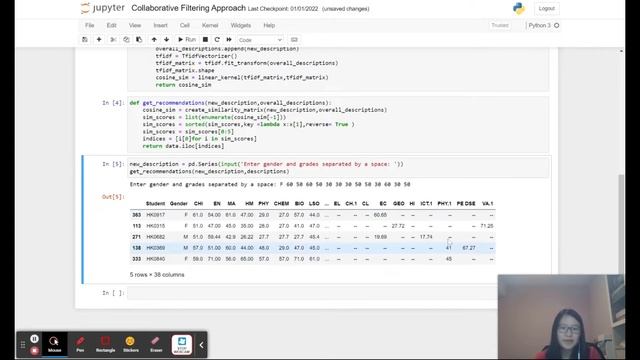
Task: Click the Logout button
Action: click(547, 8)
